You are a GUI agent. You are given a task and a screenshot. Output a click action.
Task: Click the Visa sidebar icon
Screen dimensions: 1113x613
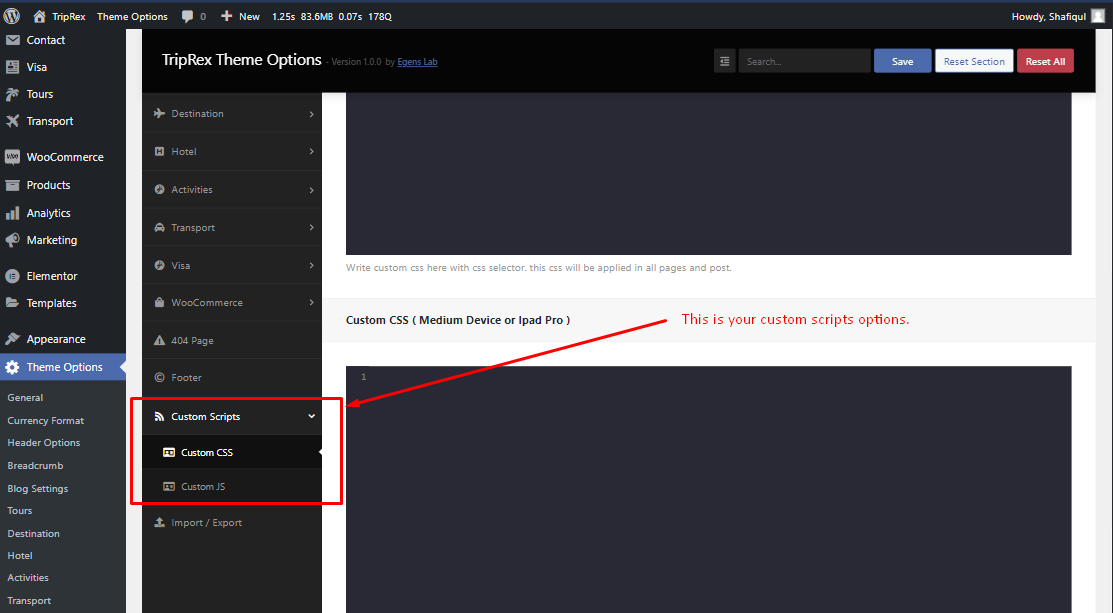tap(12, 67)
